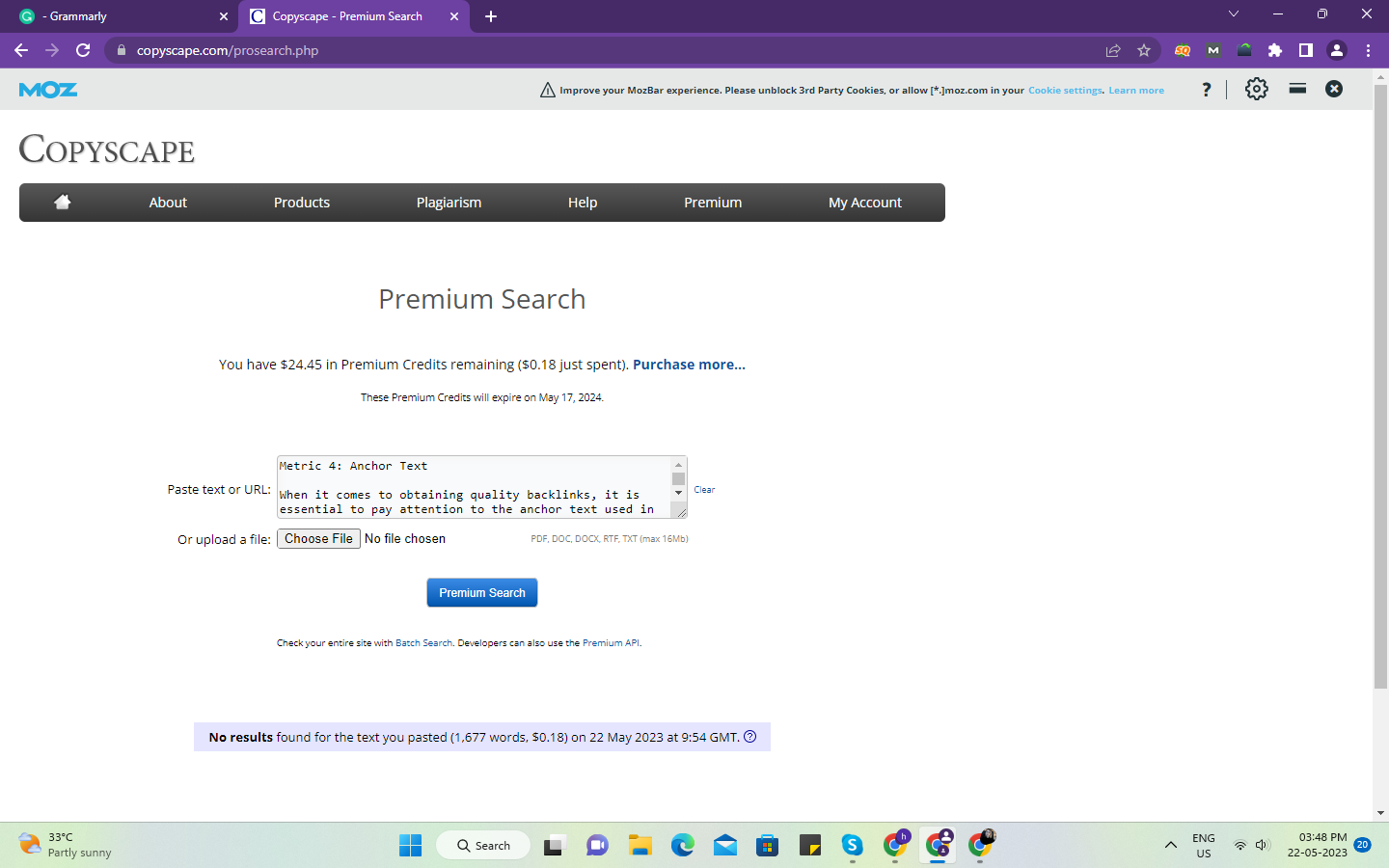Open the My Account menu
Screen dimensions: 1389x868
pyautogui.click(x=865, y=203)
